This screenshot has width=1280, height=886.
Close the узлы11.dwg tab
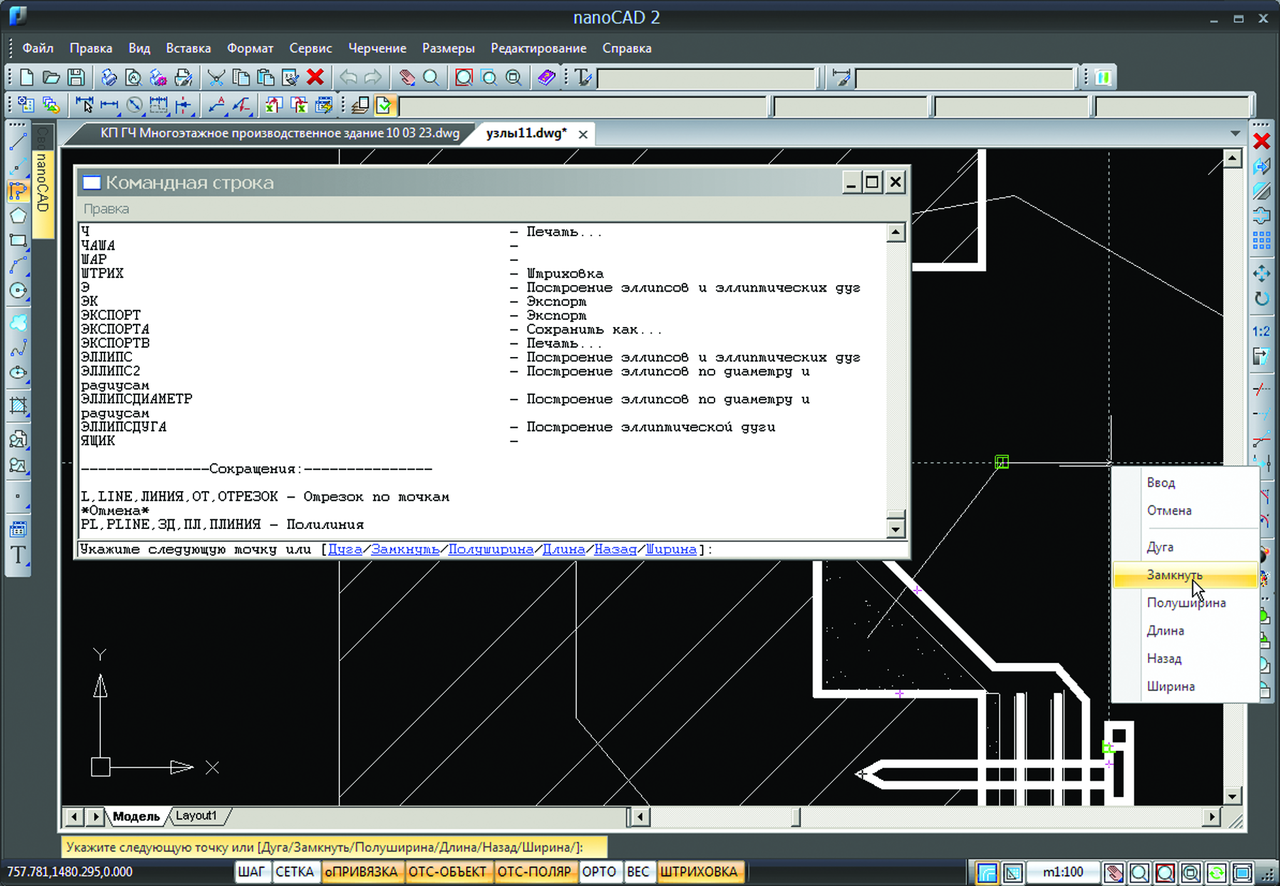pyautogui.click(x=584, y=134)
